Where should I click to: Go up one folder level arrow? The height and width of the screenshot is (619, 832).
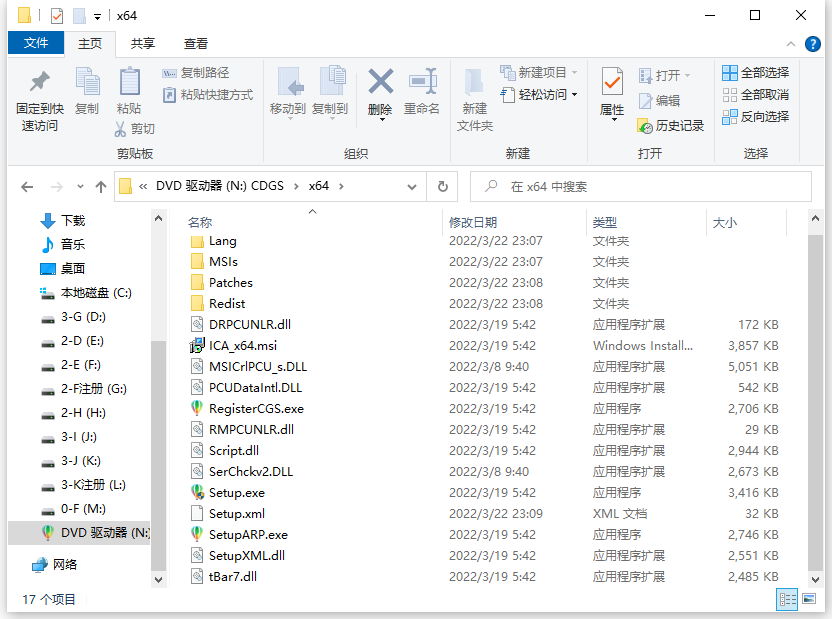click(101, 187)
